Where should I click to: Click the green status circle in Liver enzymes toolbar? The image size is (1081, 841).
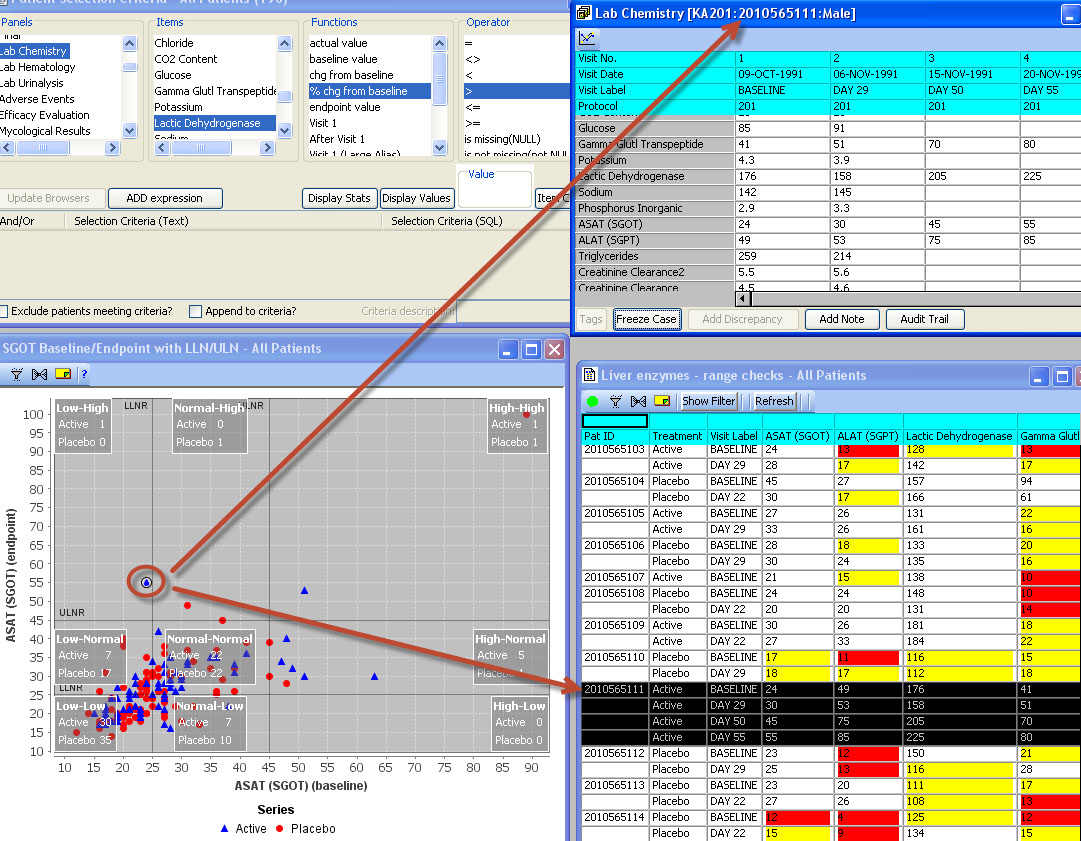click(592, 401)
